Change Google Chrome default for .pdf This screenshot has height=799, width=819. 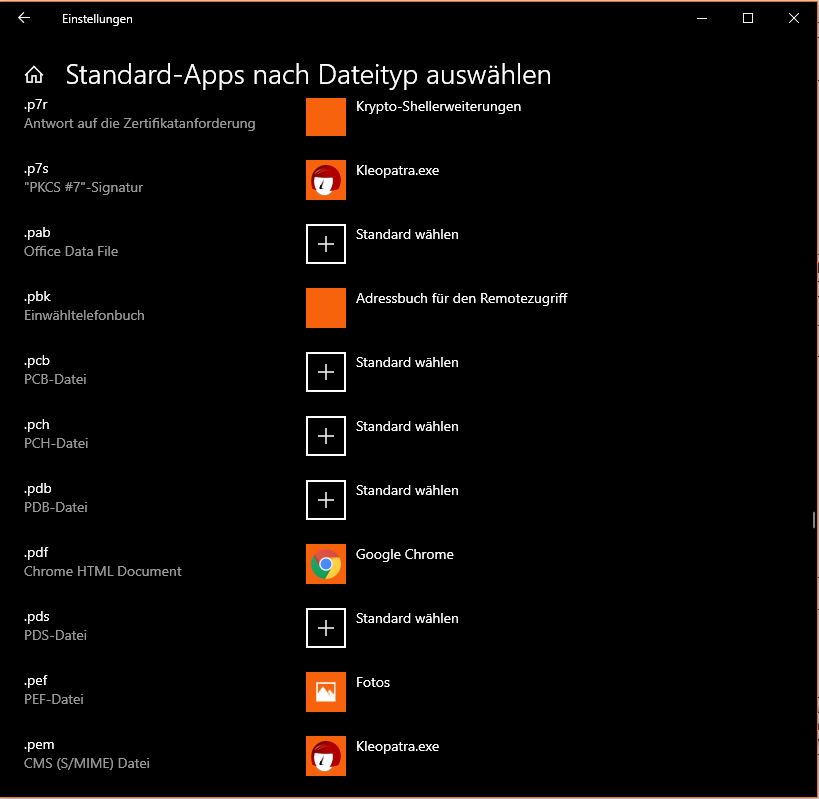(404, 554)
